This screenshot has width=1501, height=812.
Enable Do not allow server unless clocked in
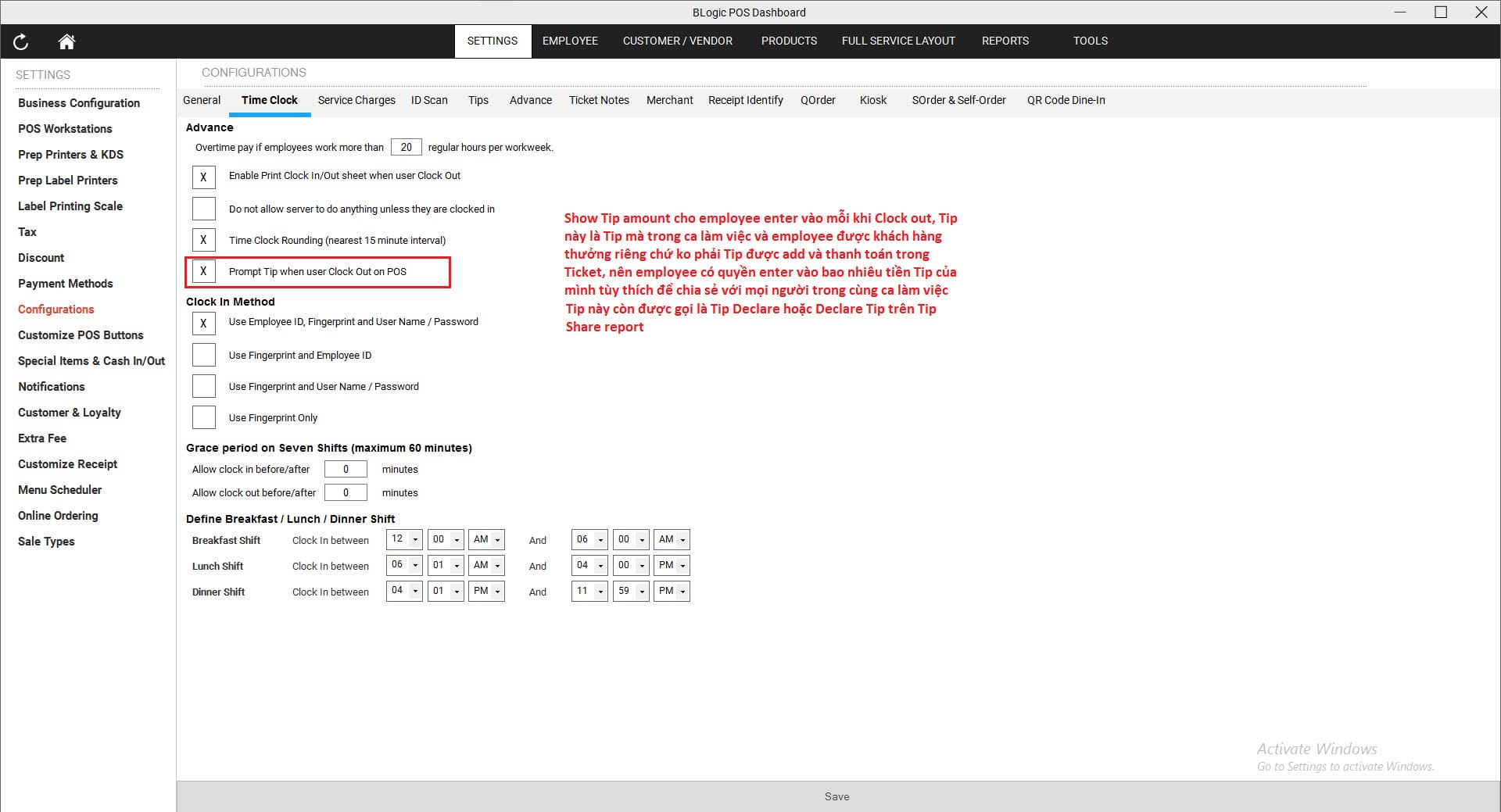click(203, 208)
